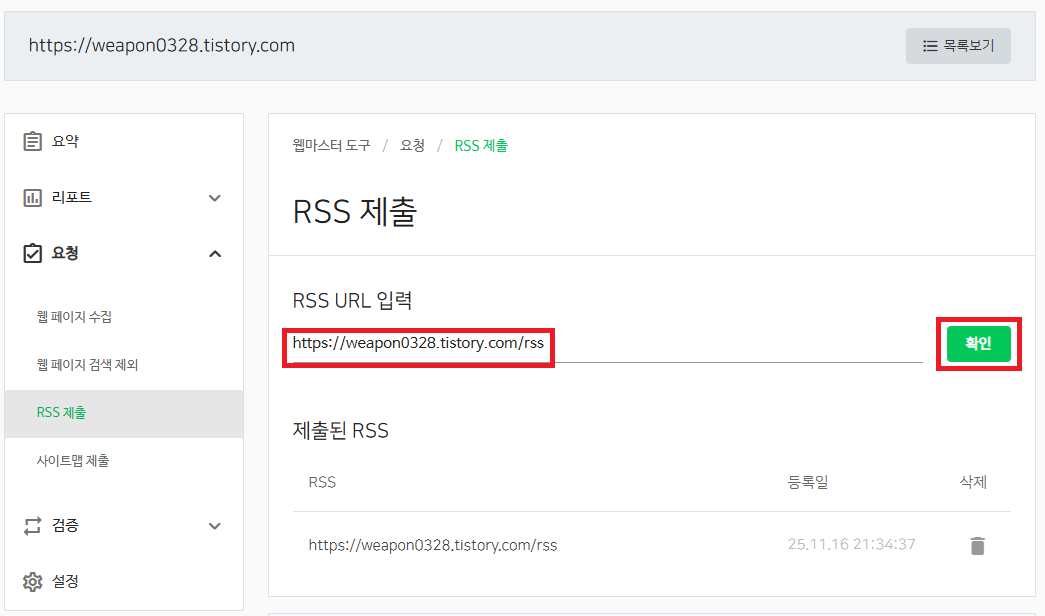
Task: Click the site URL weapon0328.tistory.com header
Action: pos(161,45)
